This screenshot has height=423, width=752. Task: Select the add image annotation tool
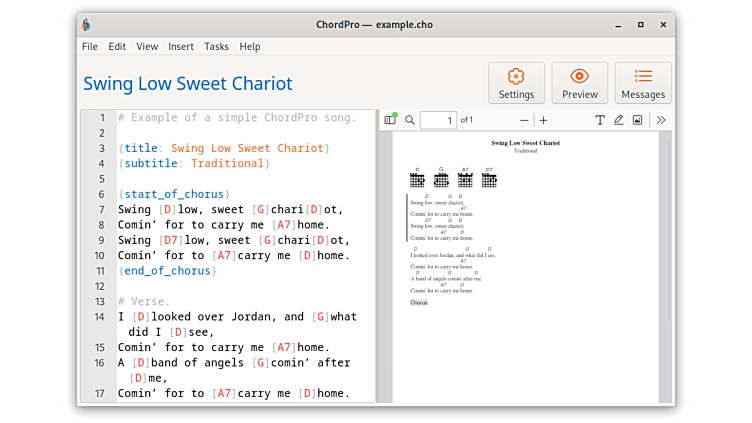tap(637, 120)
